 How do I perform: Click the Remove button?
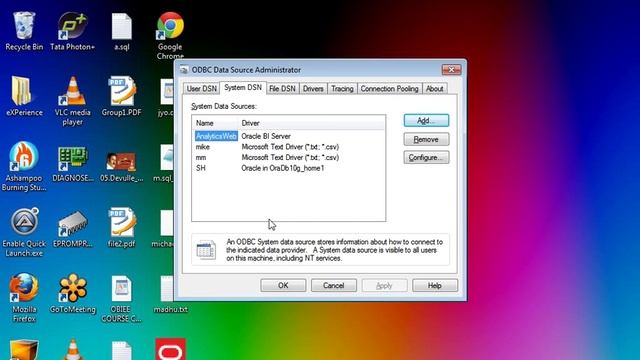pos(426,139)
